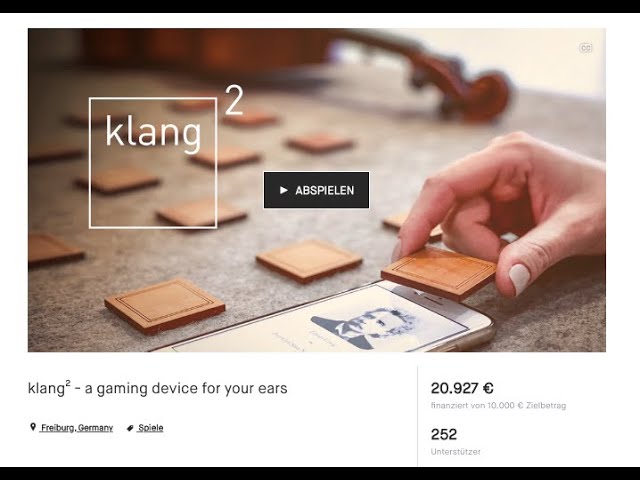
Task: Open the Freiburg, Germany location link
Action: click(x=77, y=428)
